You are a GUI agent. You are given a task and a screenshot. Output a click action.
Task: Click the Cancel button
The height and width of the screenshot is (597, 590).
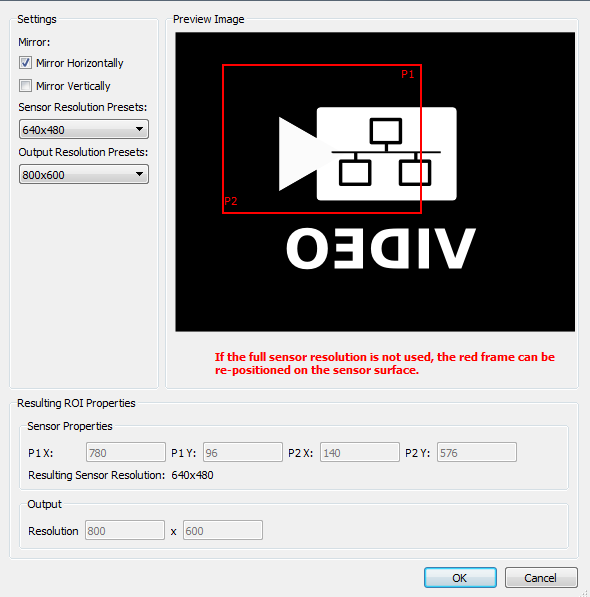[541, 578]
